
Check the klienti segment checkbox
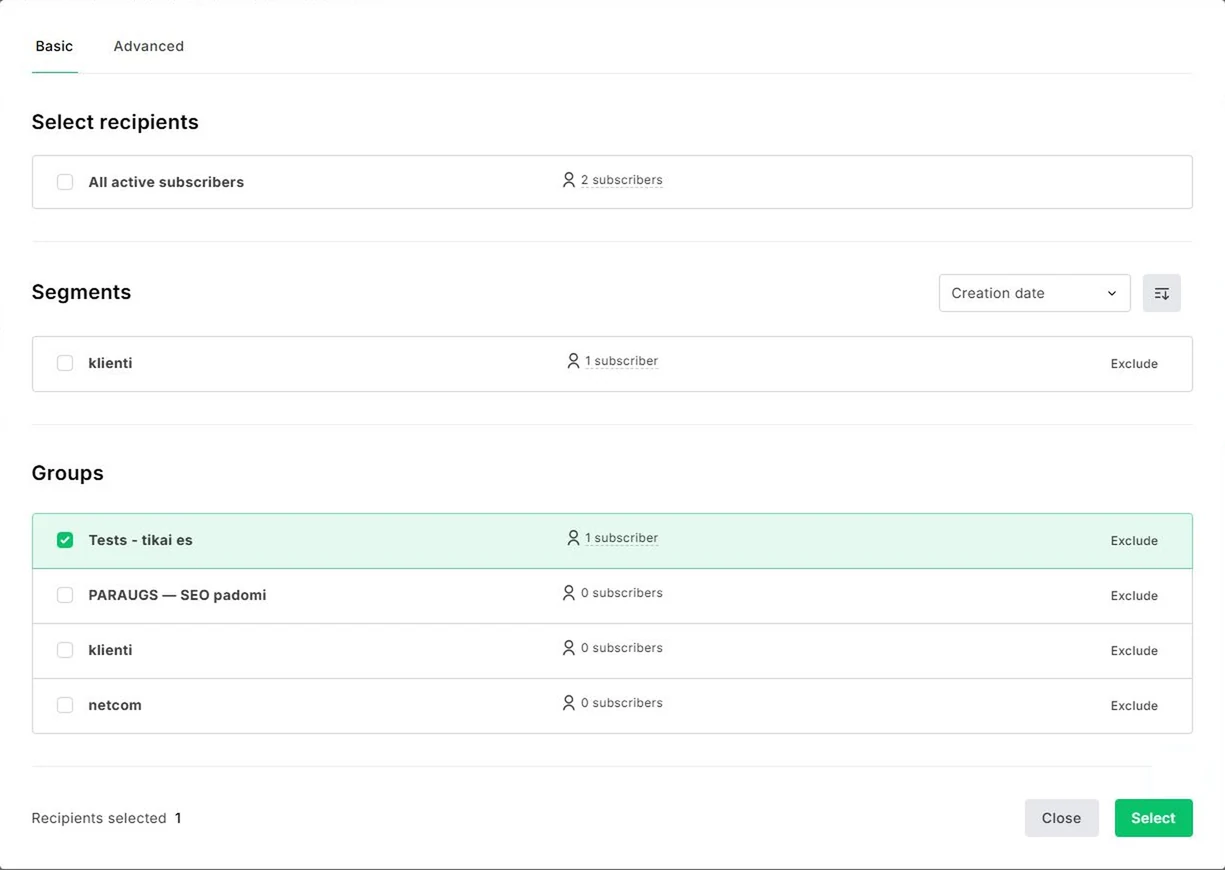point(65,363)
